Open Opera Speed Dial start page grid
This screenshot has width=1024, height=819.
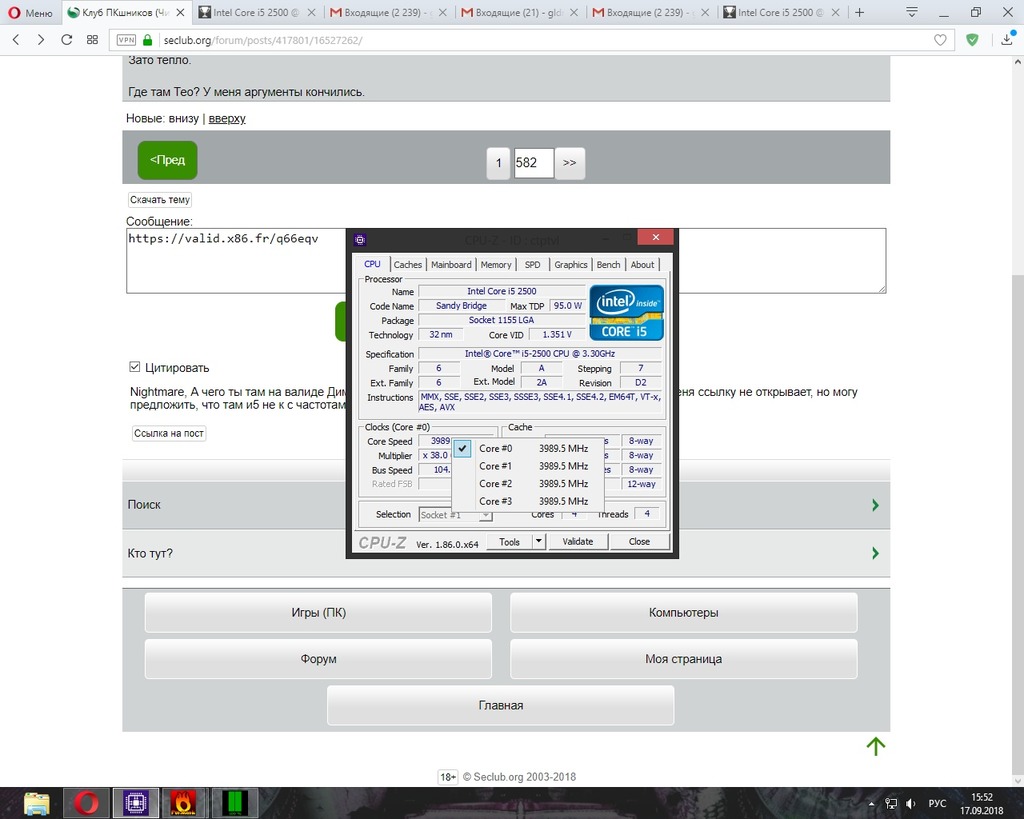92,40
